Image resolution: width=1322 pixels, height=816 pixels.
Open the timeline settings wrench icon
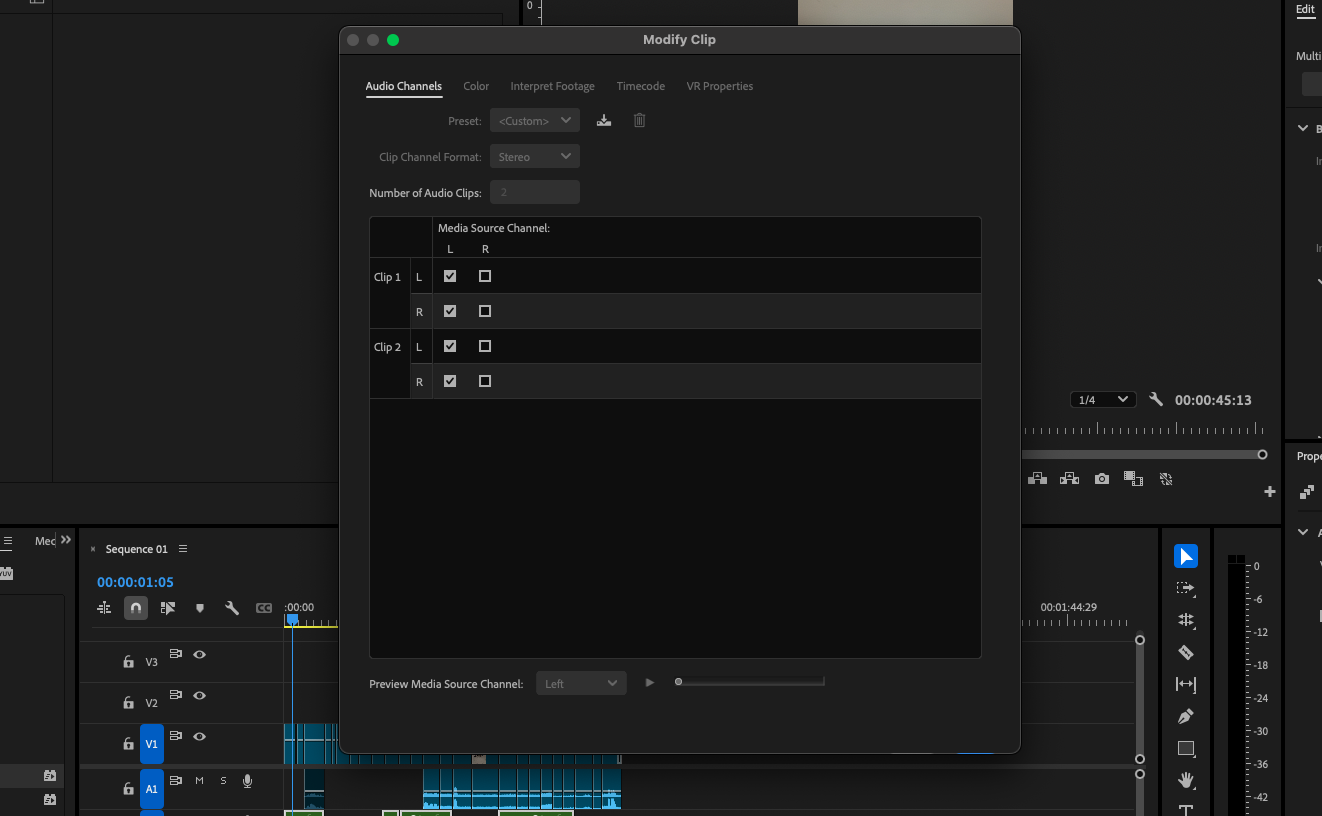click(x=232, y=607)
